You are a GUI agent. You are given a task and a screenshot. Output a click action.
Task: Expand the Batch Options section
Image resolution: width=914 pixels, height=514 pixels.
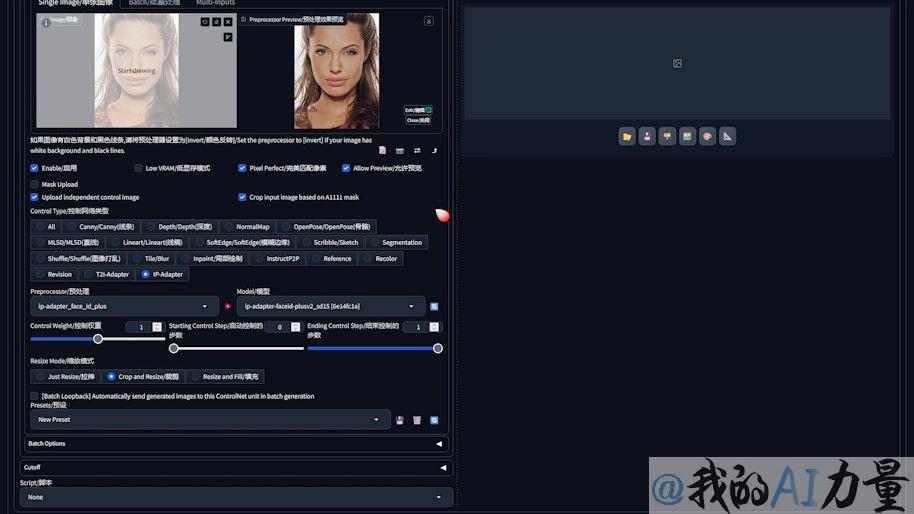tap(236, 443)
